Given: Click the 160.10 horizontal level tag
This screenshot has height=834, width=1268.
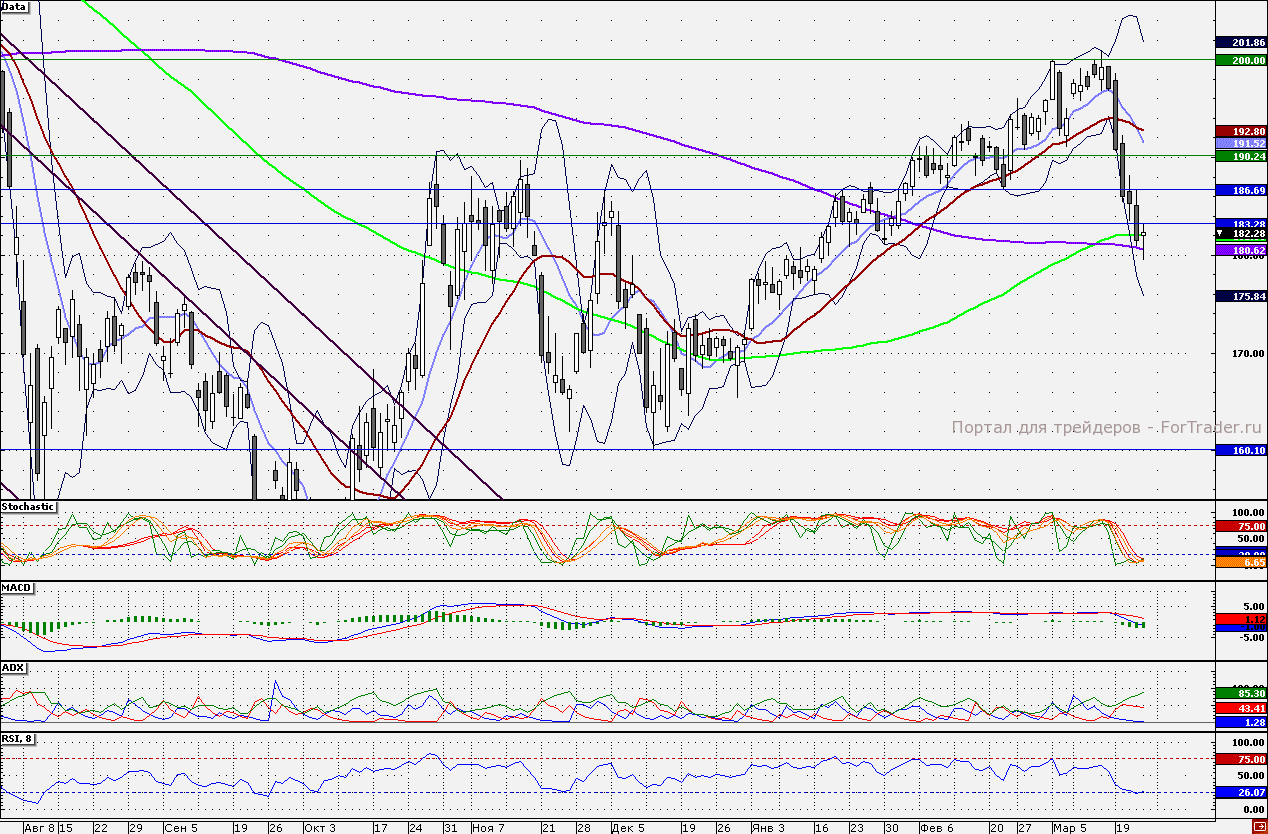Looking at the screenshot, I should point(1241,451).
